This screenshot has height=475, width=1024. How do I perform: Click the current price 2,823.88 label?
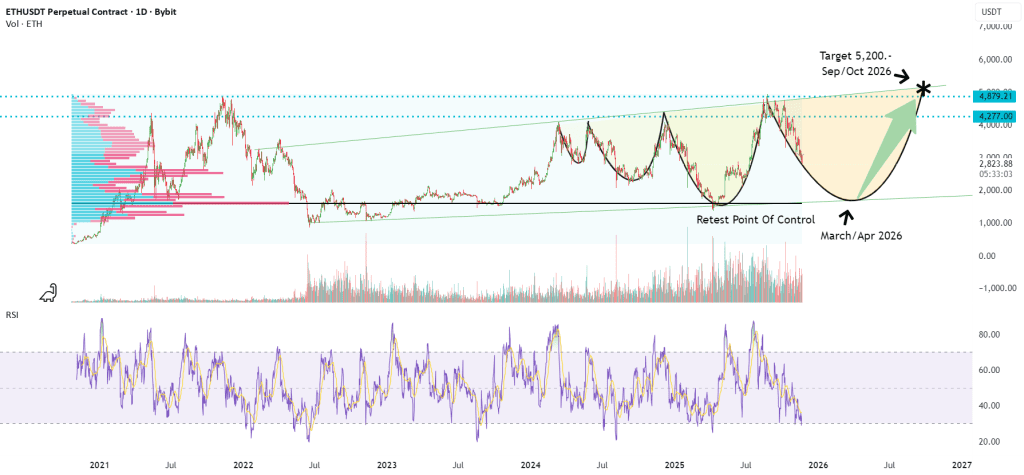(994, 164)
